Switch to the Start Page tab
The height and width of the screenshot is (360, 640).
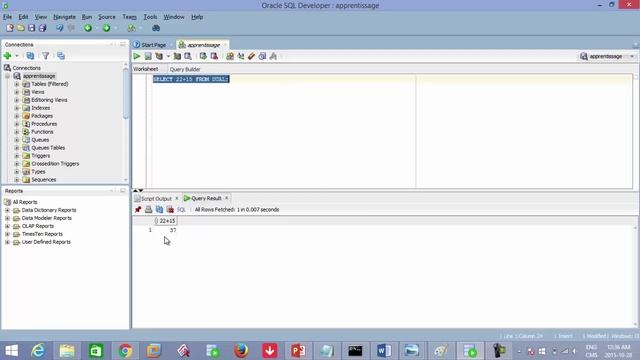coord(153,45)
